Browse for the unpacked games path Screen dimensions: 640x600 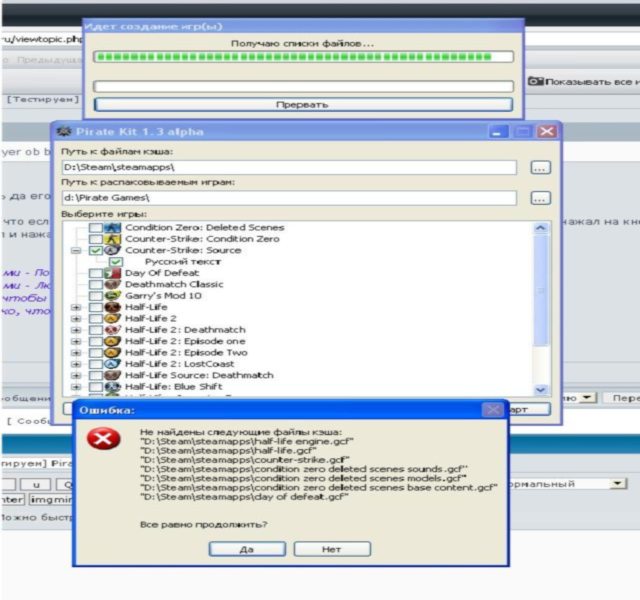[x=540, y=198]
